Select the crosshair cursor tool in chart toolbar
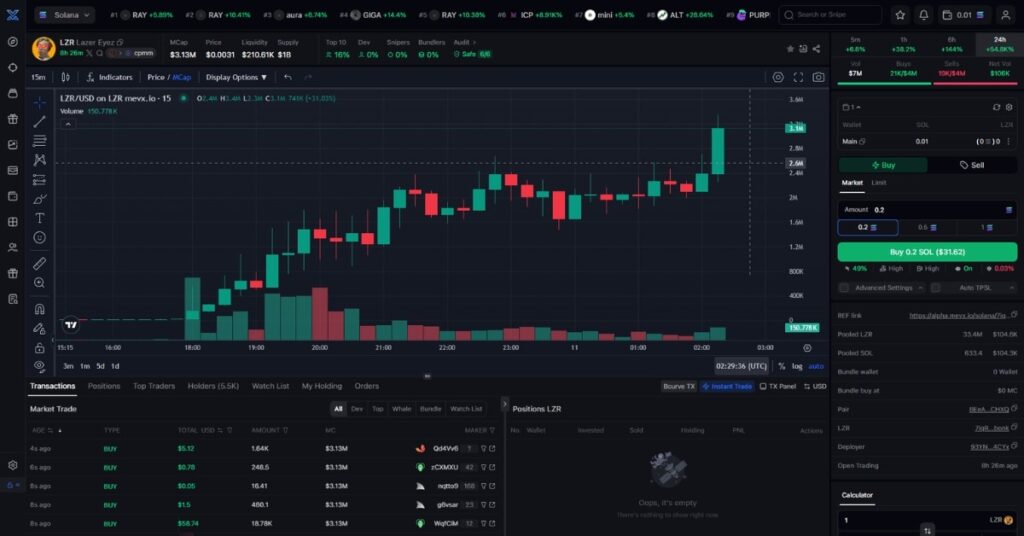Image resolution: width=1024 pixels, height=536 pixels. (40, 102)
